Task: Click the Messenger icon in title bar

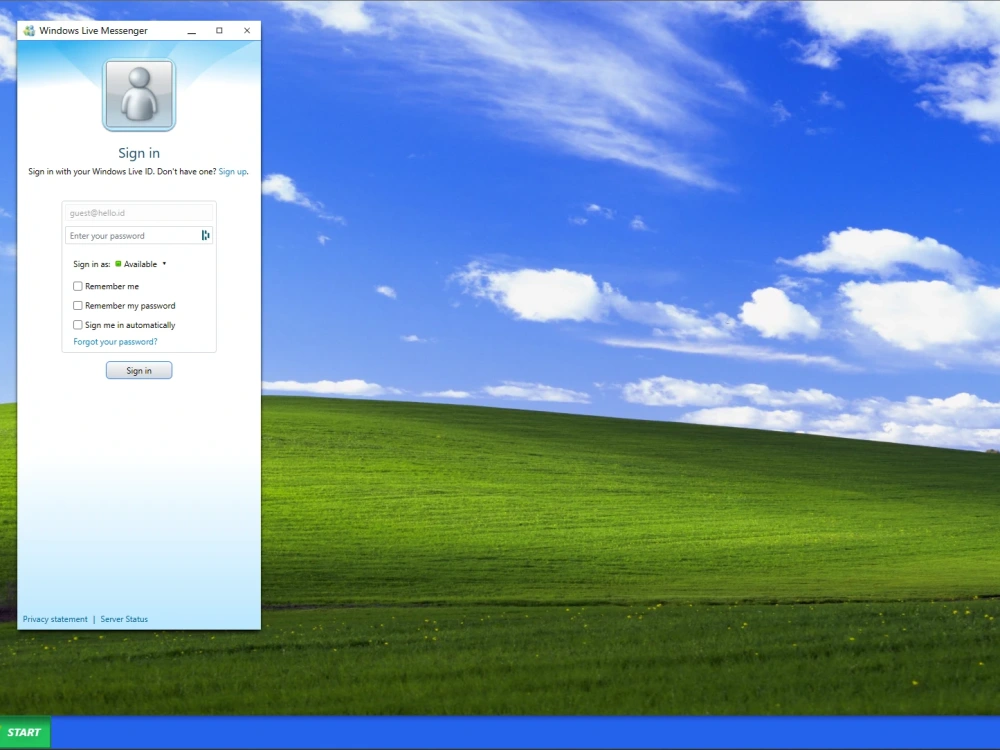Action: [x=29, y=31]
